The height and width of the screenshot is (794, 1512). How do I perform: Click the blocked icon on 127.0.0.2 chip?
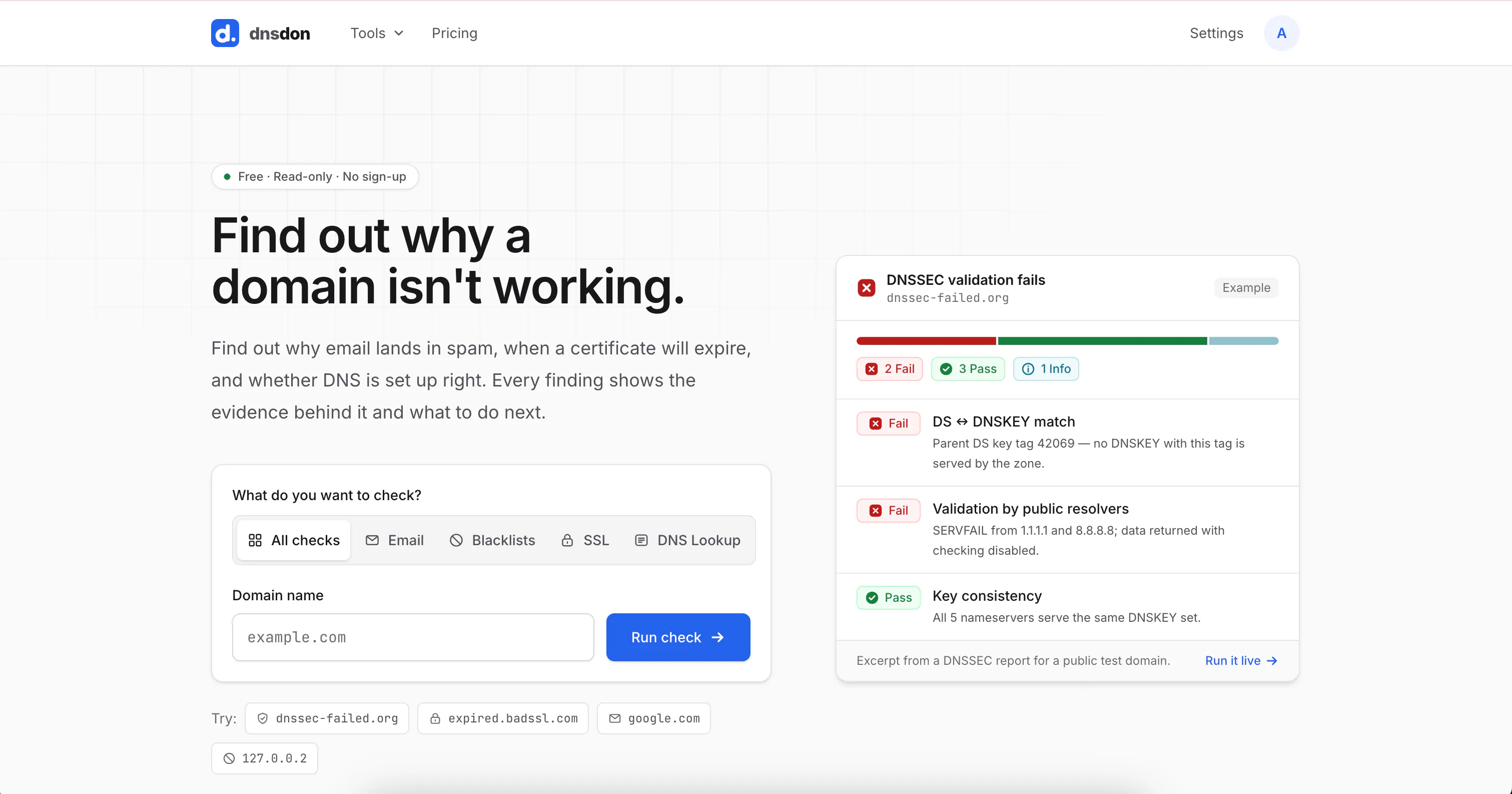pos(230,758)
